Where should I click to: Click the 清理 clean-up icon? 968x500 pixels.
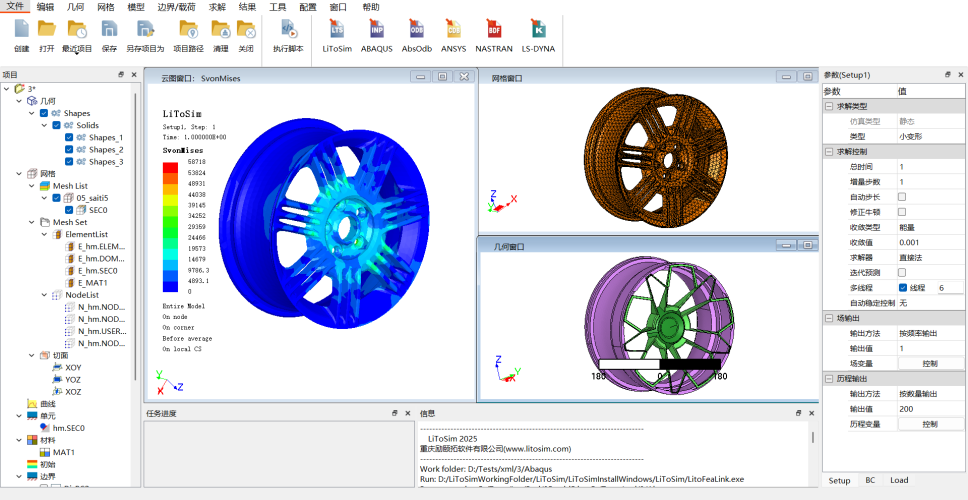(x=220, y=29)
